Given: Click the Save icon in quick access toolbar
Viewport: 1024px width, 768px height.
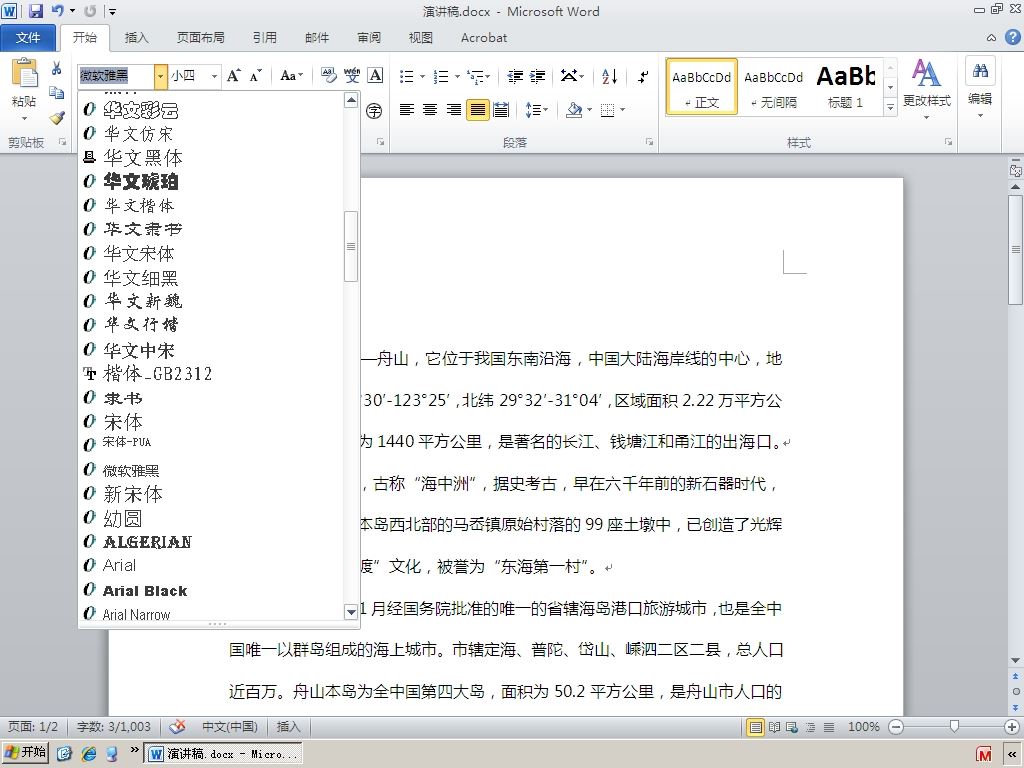Looking at the screenshot, I should tap(36, 11).
